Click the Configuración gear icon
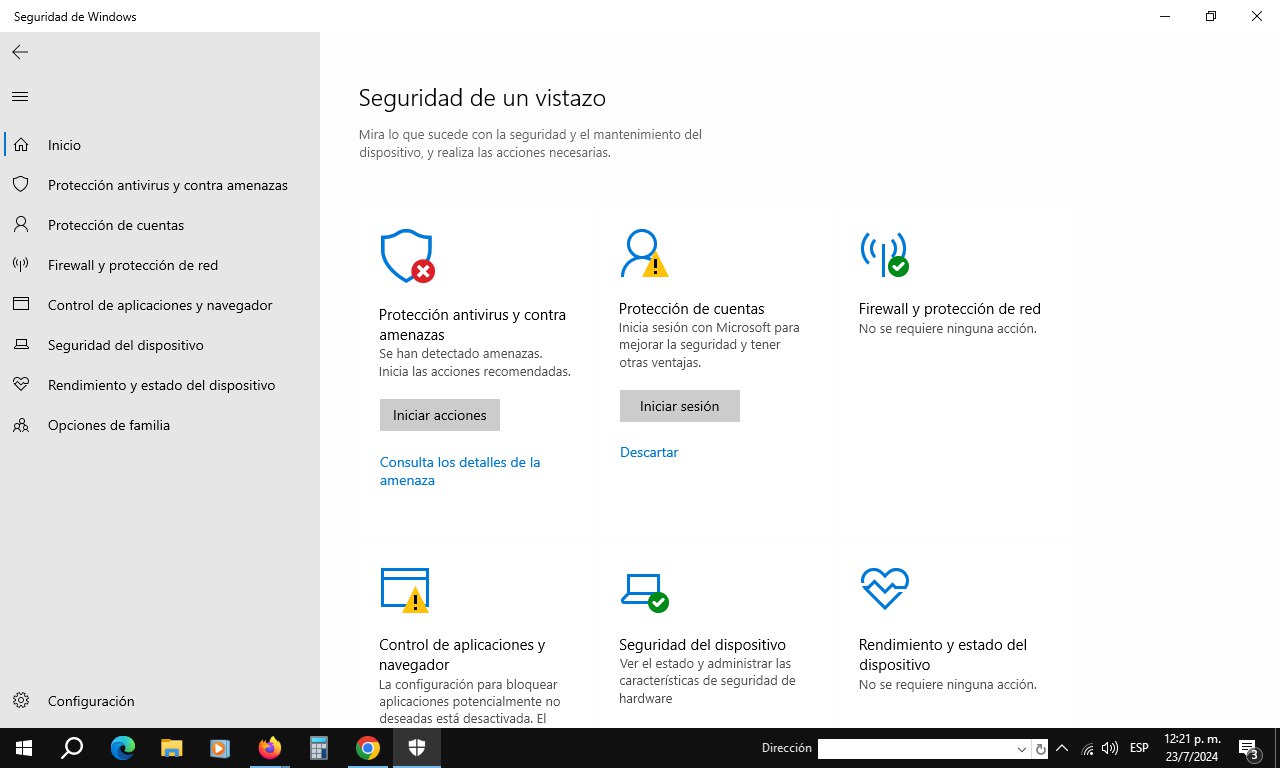This screenshot has height=768, width=1280. click(21, 701)
